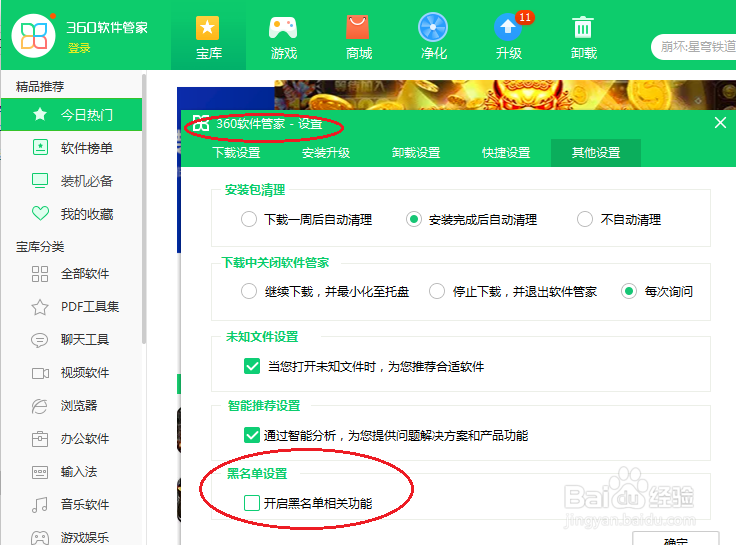The image size is (736, 545).
Task: Select 停止下载，并退出软件管家 option
Action: [x=437, y=291]
